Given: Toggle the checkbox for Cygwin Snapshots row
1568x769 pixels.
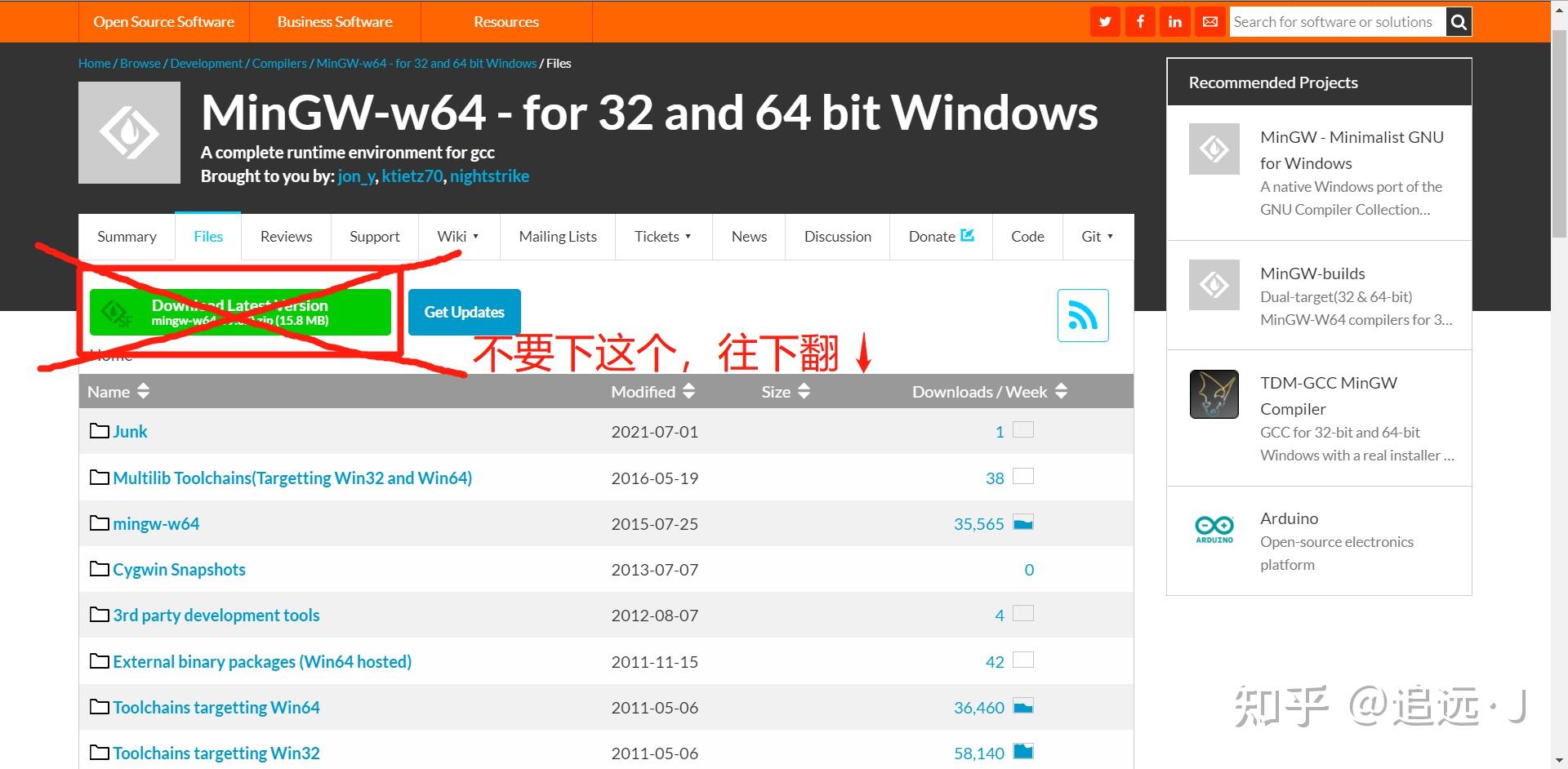Looking at the screenshot, I should pos(1023,567).
